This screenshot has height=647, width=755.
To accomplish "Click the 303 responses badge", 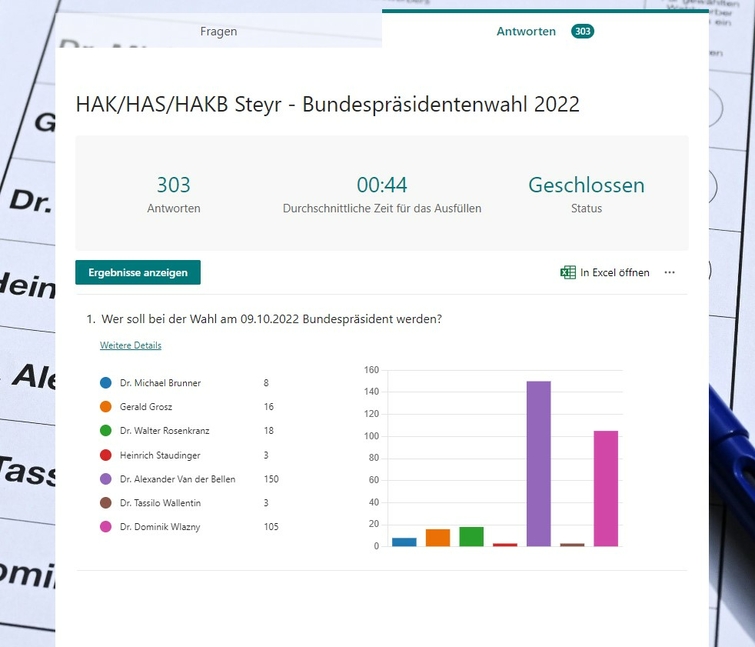I will tap(583, 31).
